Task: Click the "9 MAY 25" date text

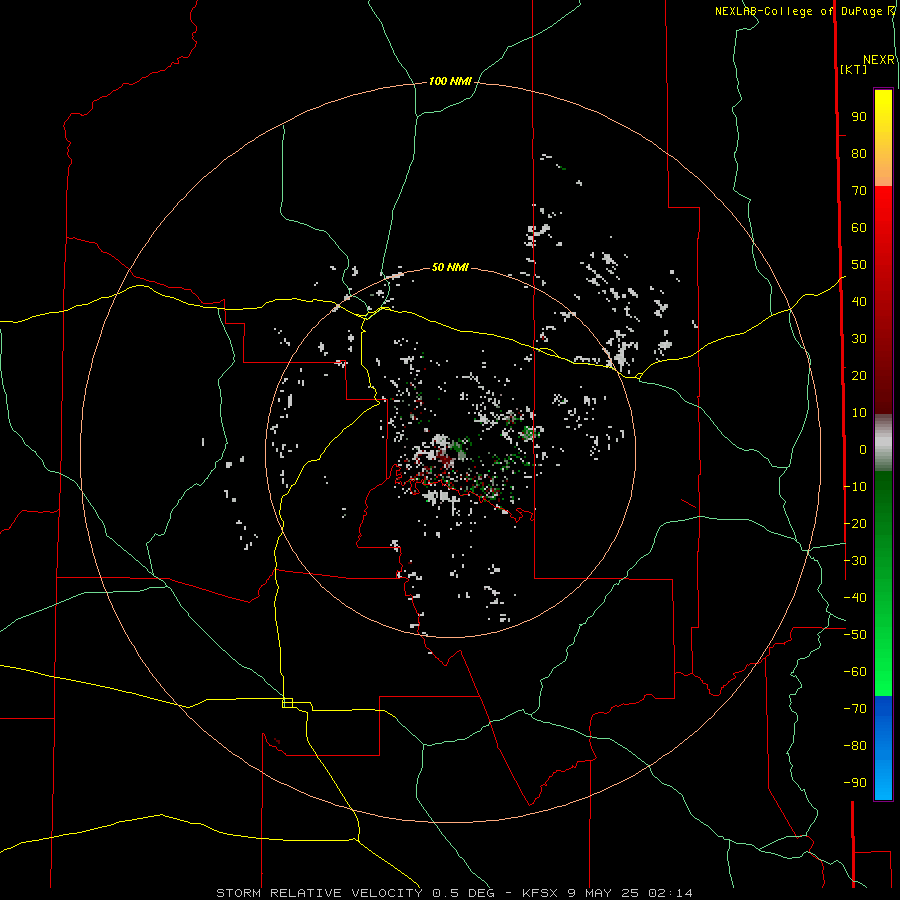Action: point(603,893)
